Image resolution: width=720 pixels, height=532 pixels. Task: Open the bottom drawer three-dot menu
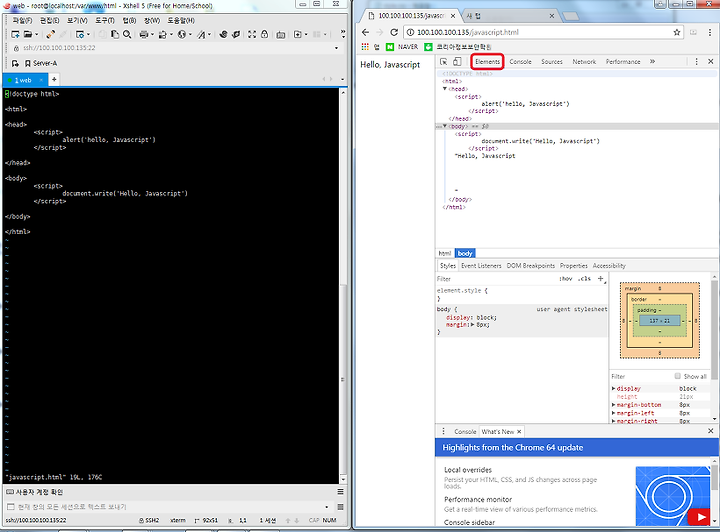click(444, 431)
